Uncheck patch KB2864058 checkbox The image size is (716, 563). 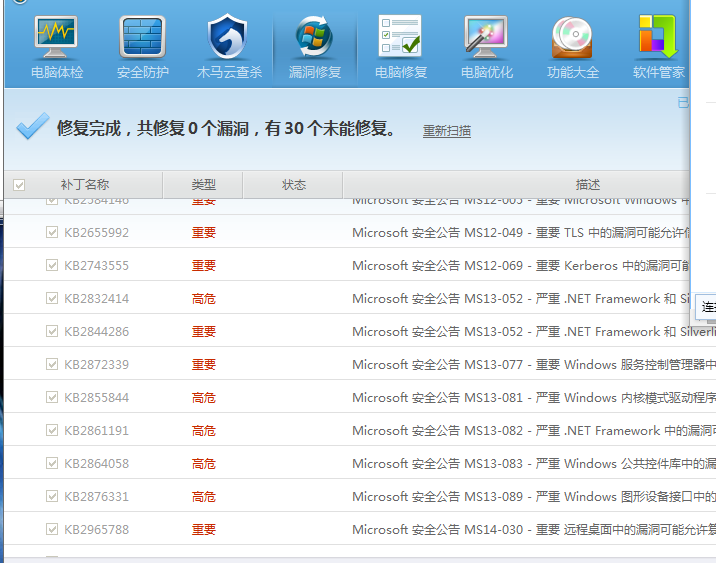tap(52, 463)
